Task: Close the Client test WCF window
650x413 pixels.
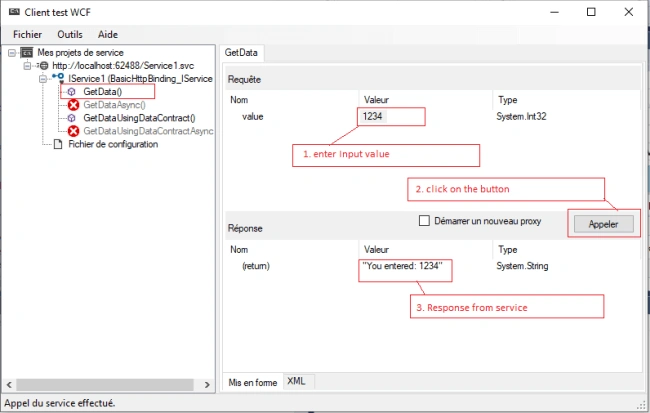Action: pos(628,12)
